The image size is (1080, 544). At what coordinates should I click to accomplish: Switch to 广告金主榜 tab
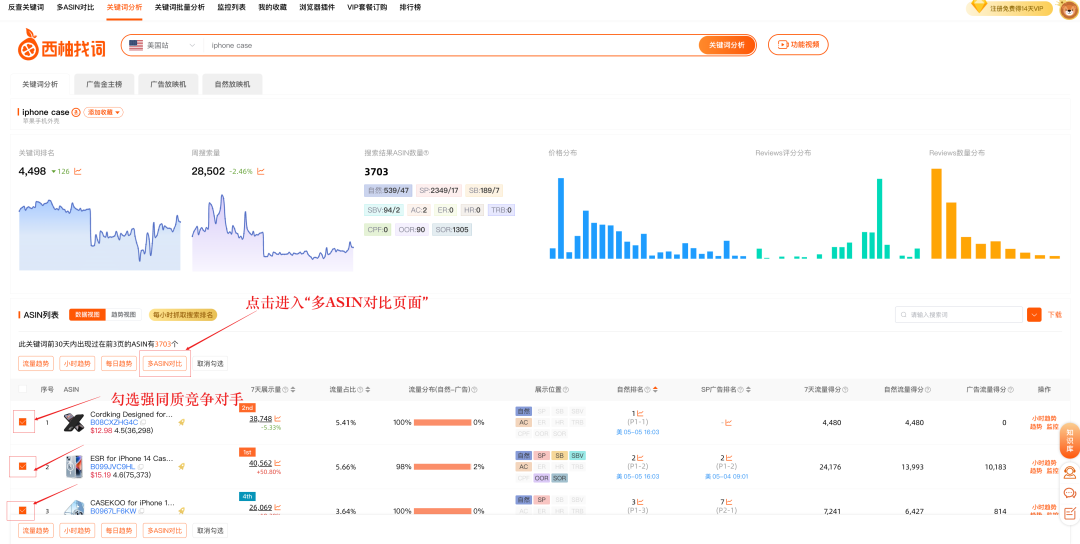click(x=104, y=84)
